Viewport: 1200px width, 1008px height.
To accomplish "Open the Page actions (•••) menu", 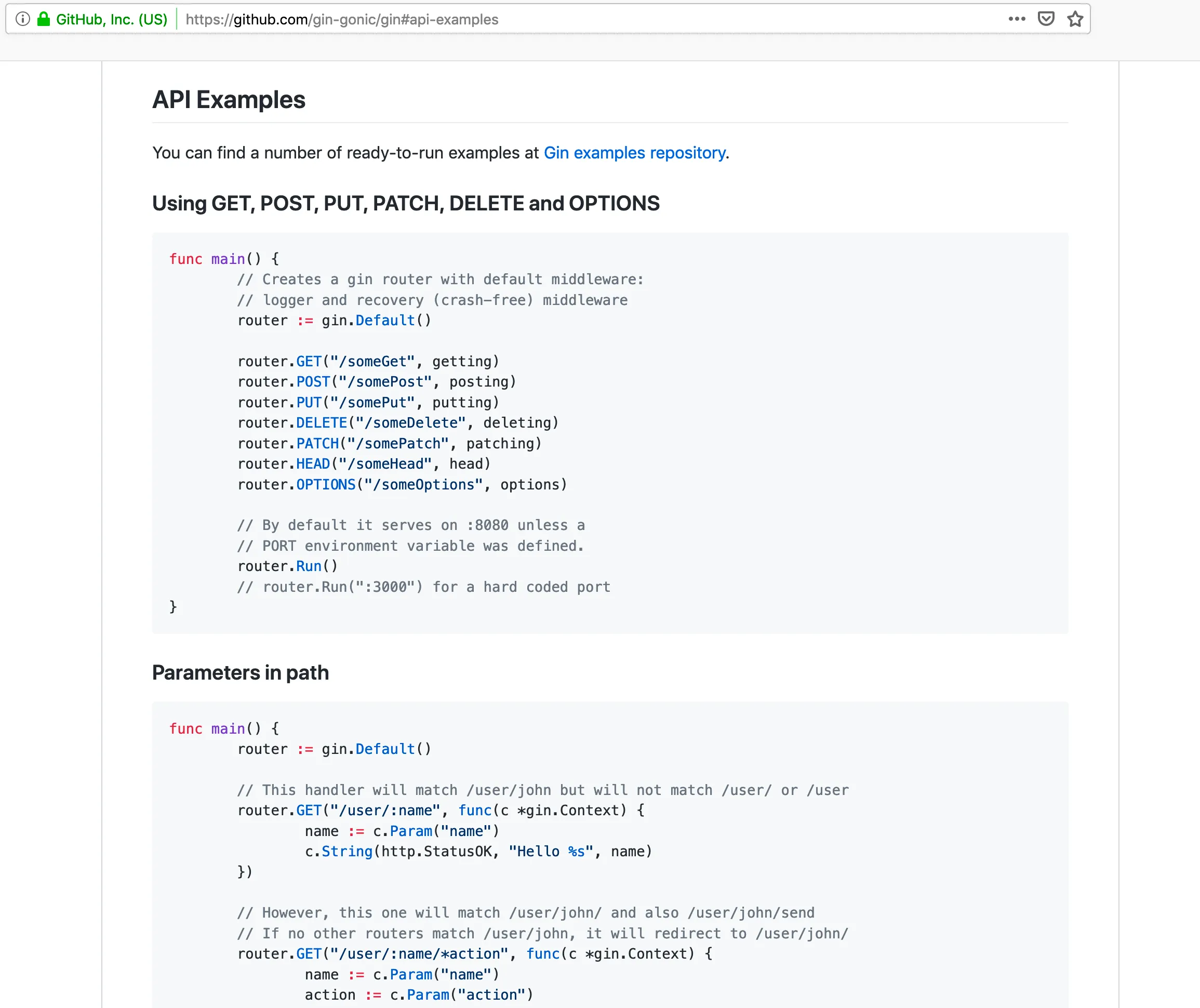I will click(x=1017, y=19).
